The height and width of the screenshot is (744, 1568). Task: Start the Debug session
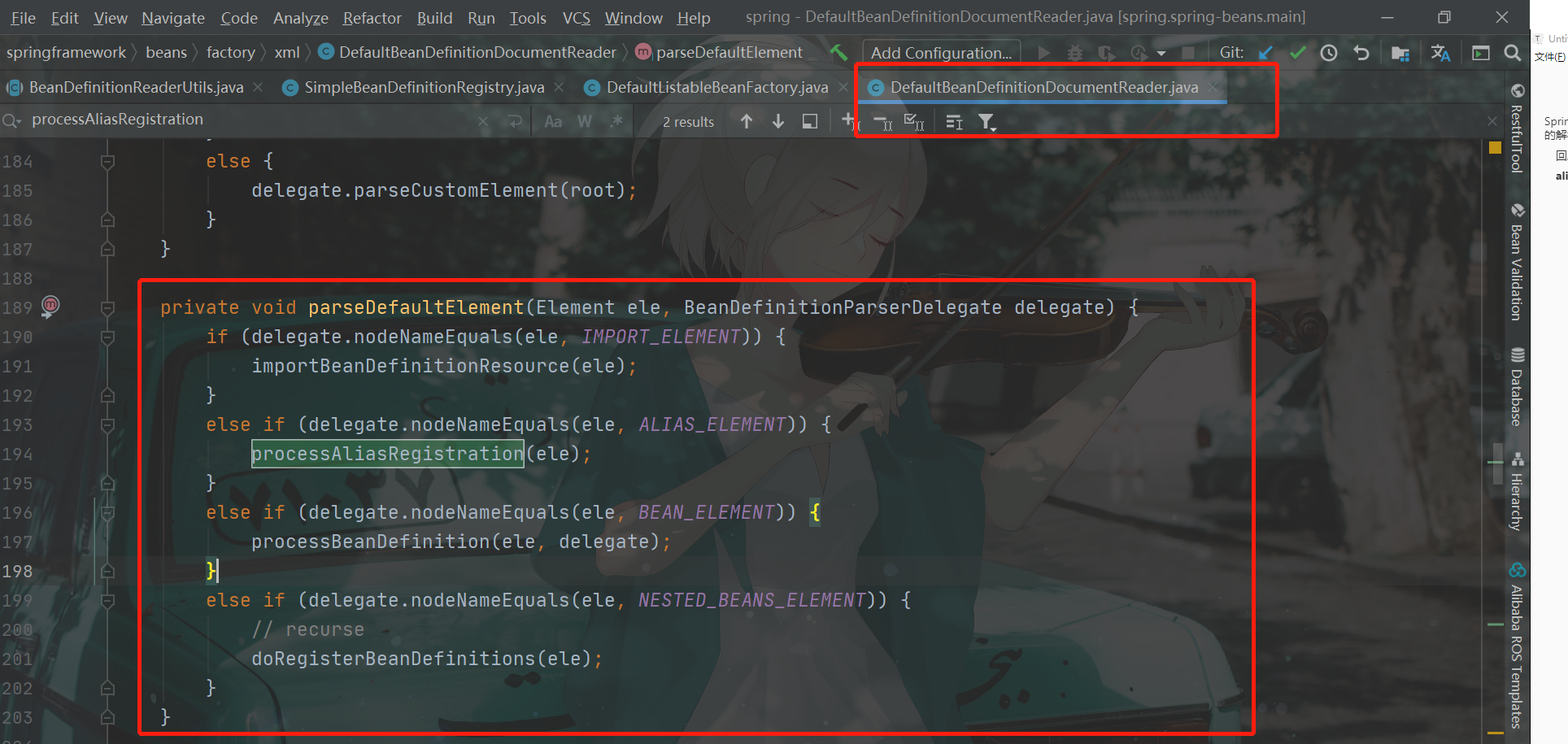tap(1074, 53)
